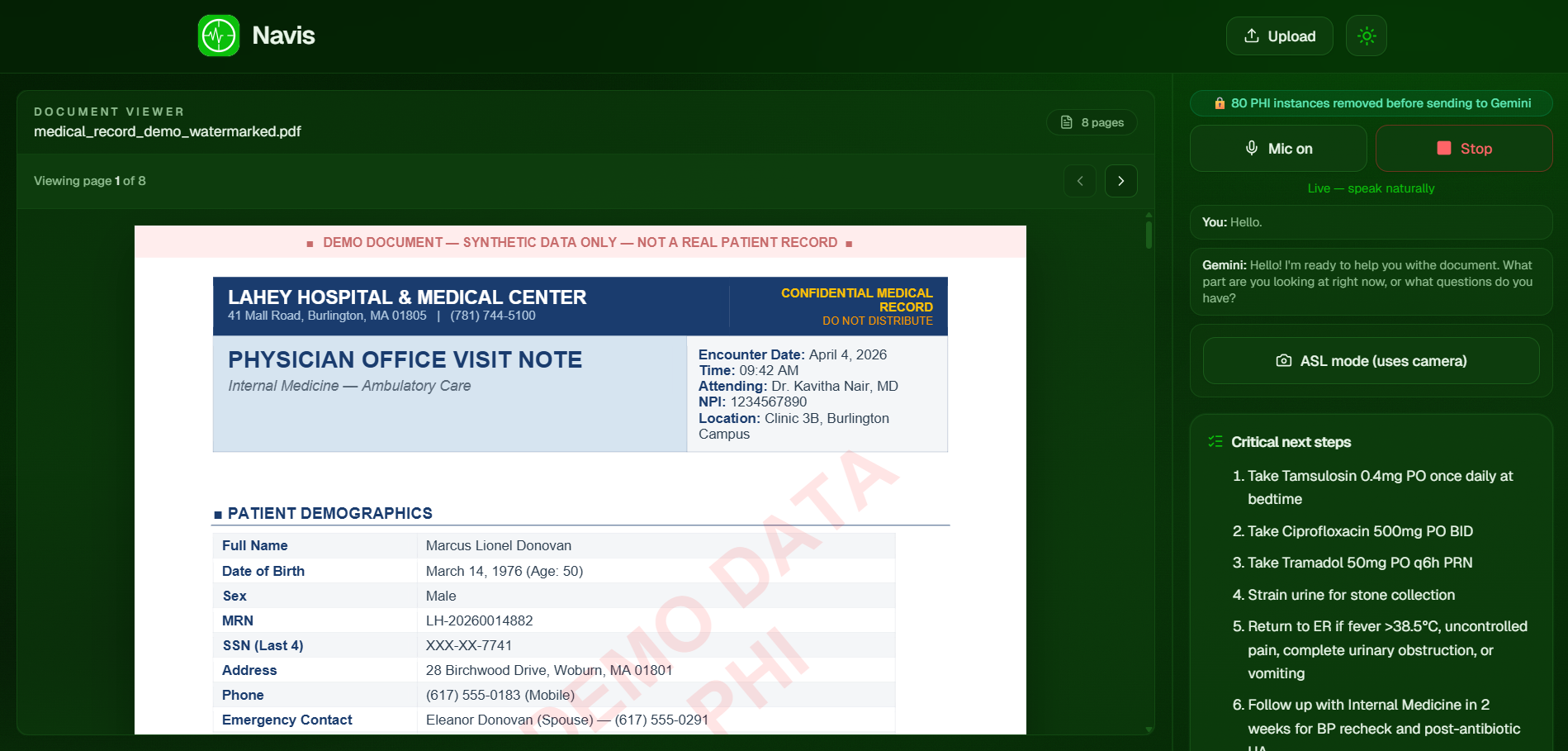Click the SSN value 'XXX-XX-7741'
1568x751 pixels.
click(x=469, y=645)
